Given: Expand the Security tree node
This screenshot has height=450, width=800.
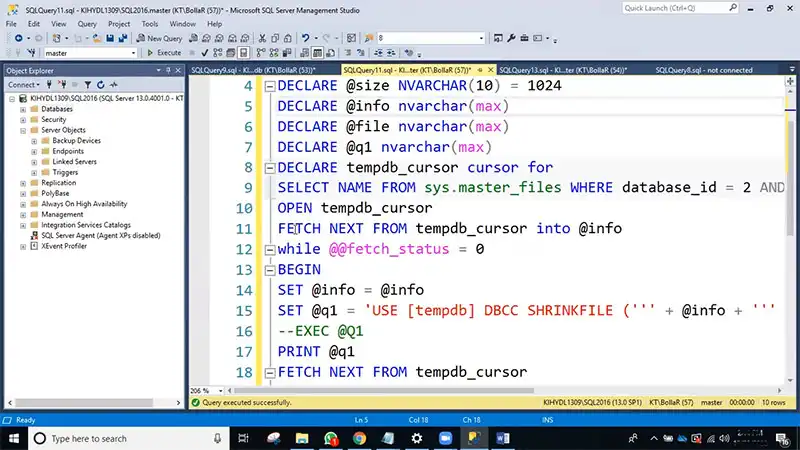Looking at the screenshot, I should coord(23,120).
